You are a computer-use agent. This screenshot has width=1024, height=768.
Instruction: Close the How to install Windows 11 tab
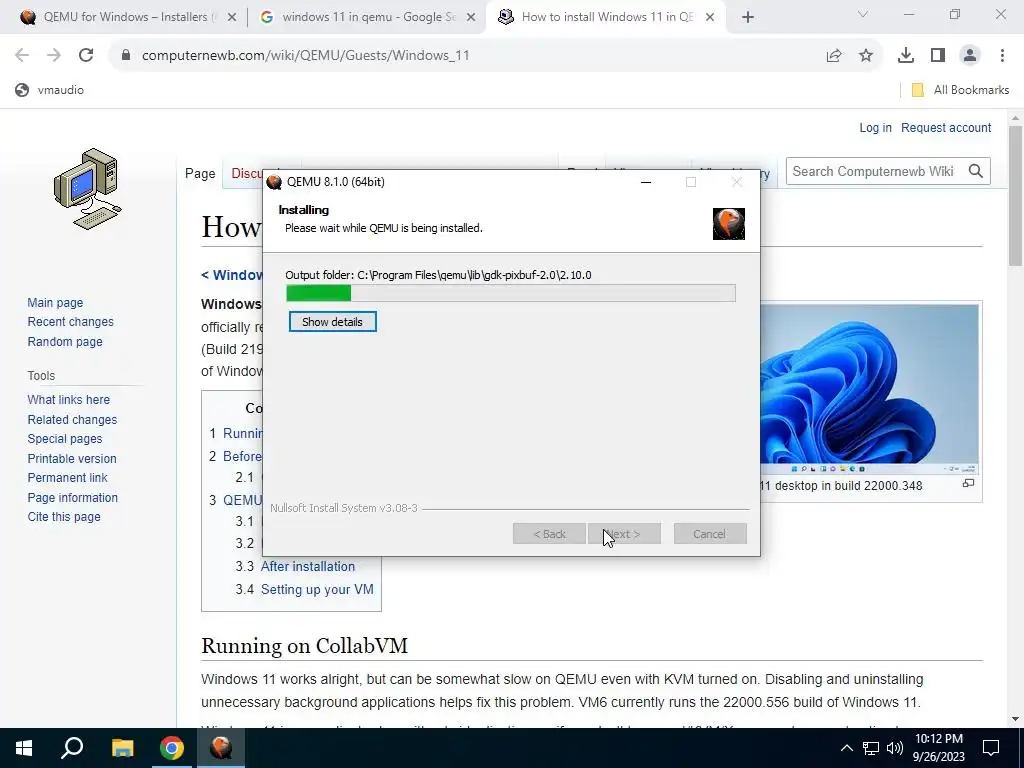(x=711, y=18)
